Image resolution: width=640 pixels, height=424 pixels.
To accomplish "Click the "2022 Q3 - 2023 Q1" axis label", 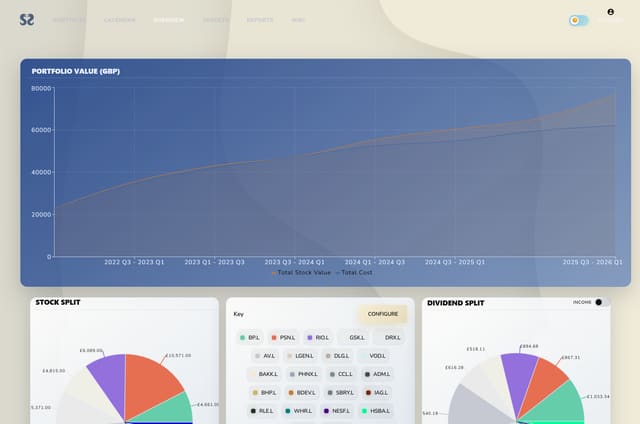I will (134, 262).
